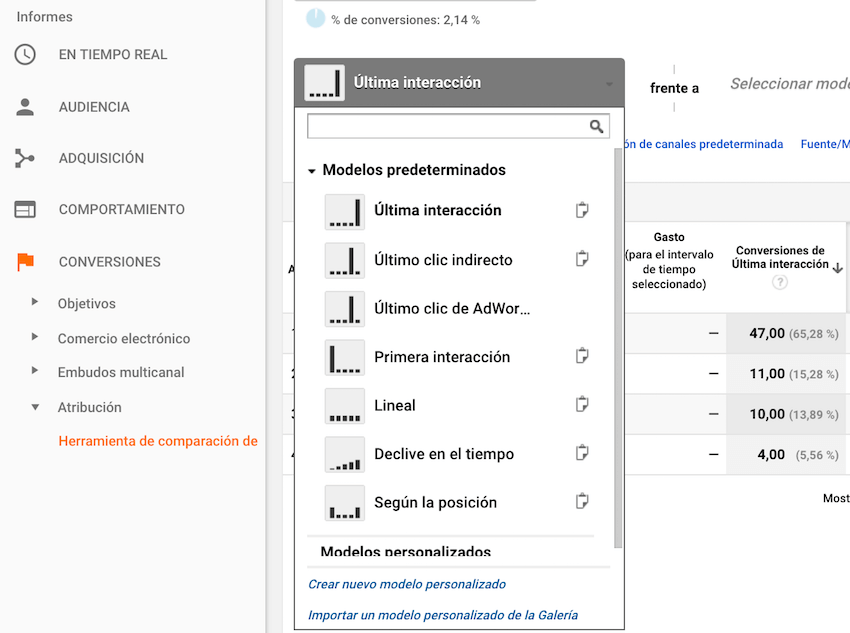Screen dimensions: 850x633
Task: Collapse the Modelos predeterminados section
Action: 312,171
